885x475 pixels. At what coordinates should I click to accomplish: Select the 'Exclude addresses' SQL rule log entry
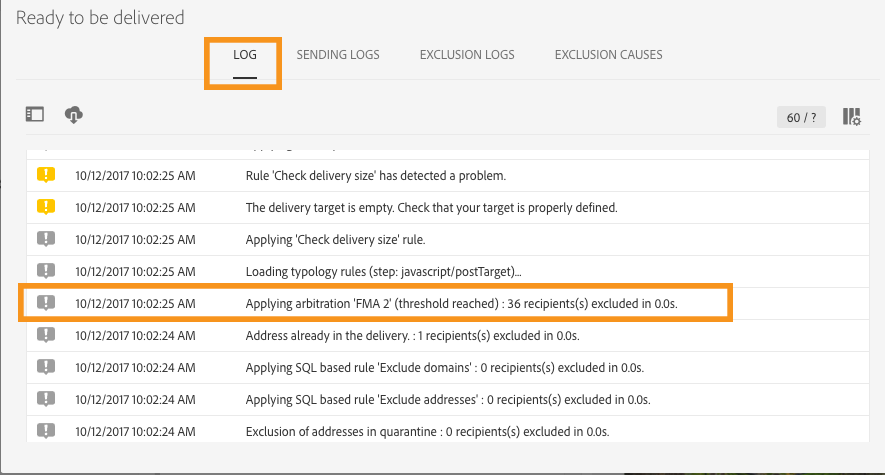click(x=447, y=399)
